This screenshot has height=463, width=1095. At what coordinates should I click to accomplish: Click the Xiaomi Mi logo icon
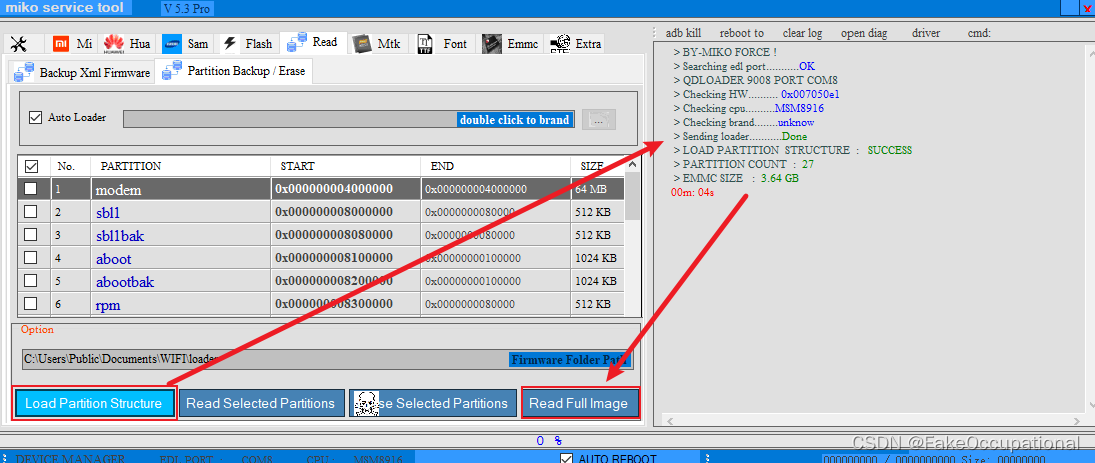(61, 43)
